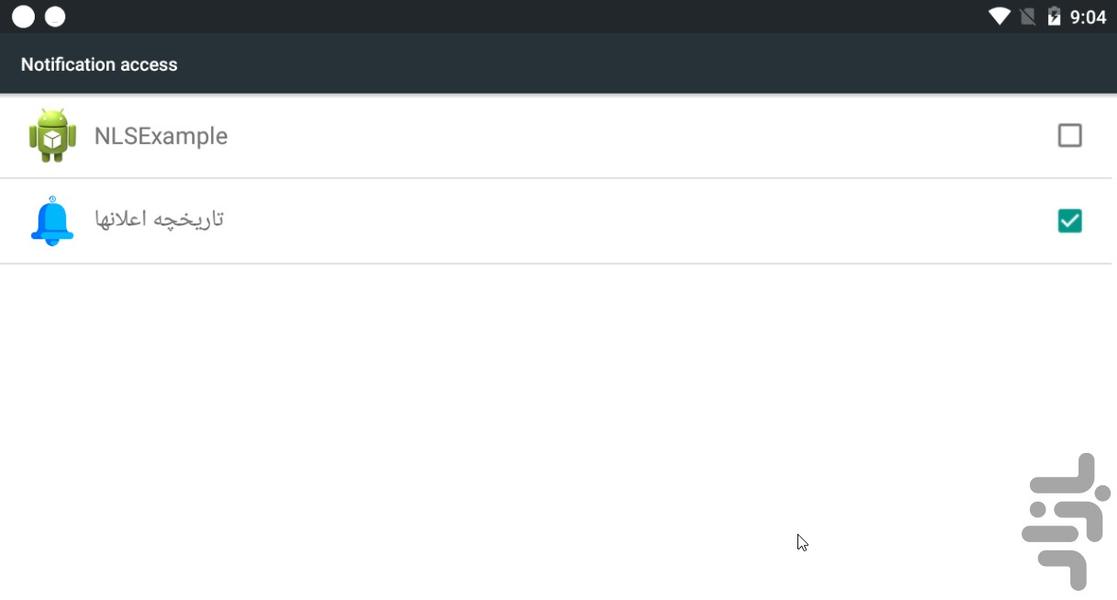Click the gray watermark logo

(x=1064, y=521)
